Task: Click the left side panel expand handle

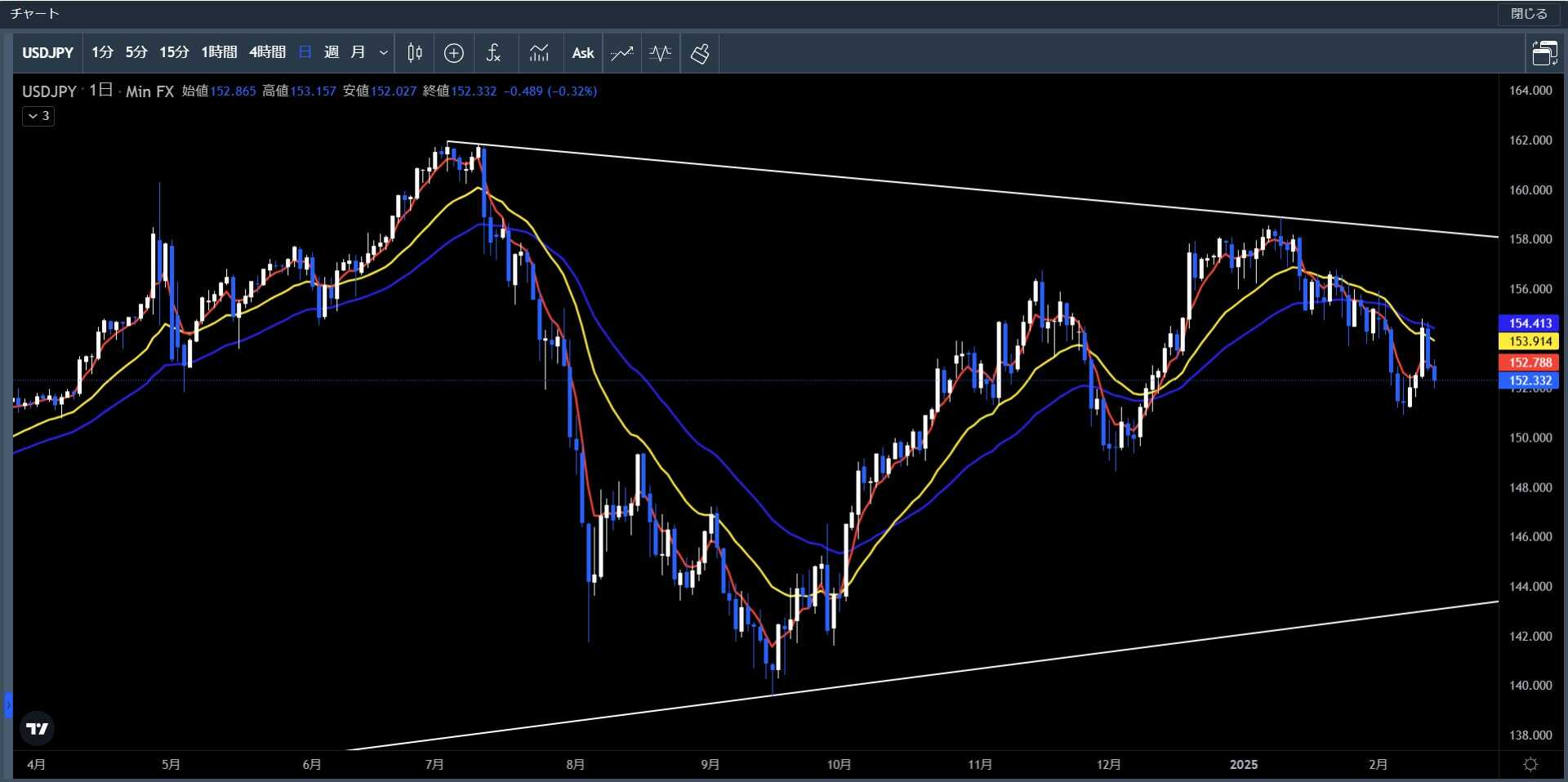Action: 7,704
